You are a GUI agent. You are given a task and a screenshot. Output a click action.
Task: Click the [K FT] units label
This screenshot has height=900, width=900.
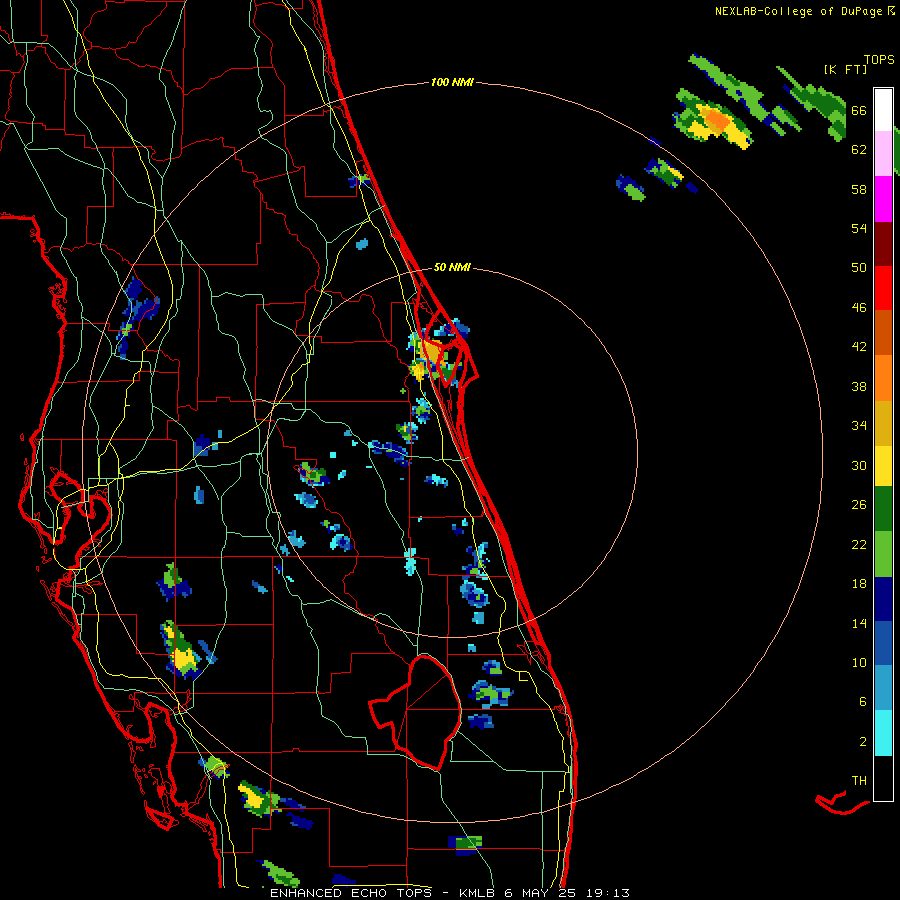coord(845,70)
